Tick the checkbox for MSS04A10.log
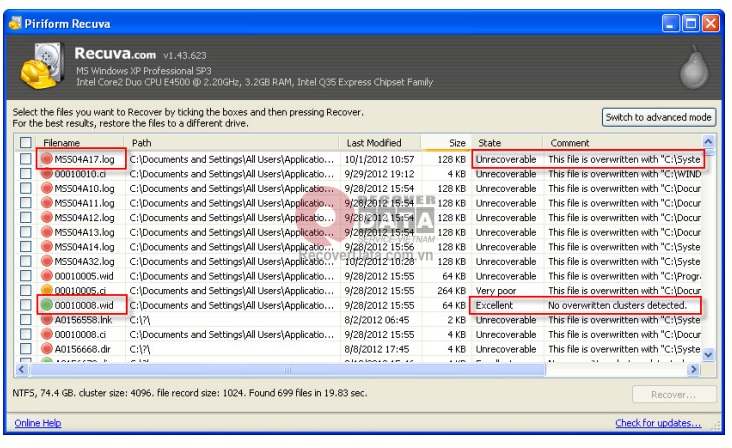 [x=26, y=189]
